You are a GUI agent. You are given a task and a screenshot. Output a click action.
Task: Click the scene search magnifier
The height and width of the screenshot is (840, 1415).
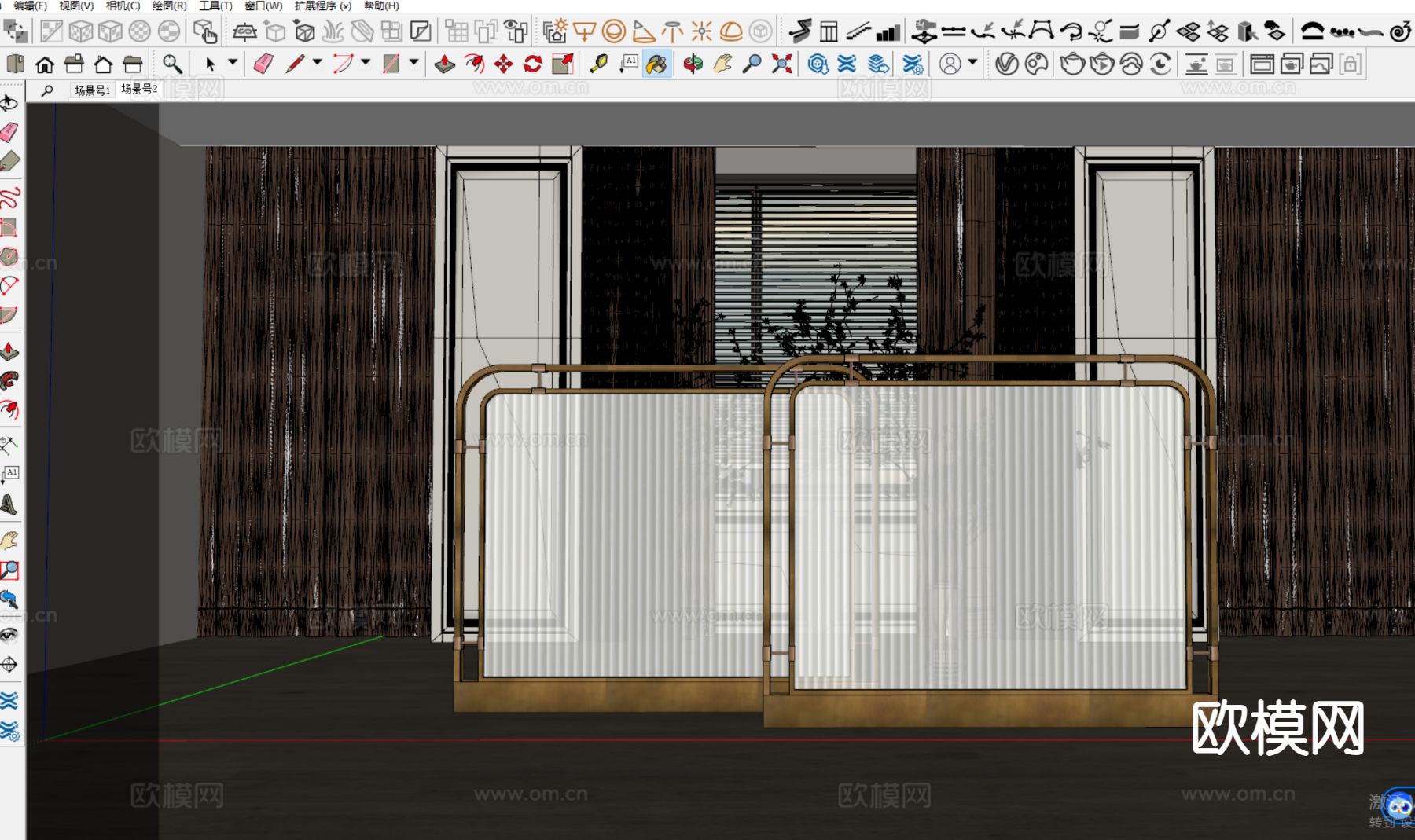click(x=47, y=90)
